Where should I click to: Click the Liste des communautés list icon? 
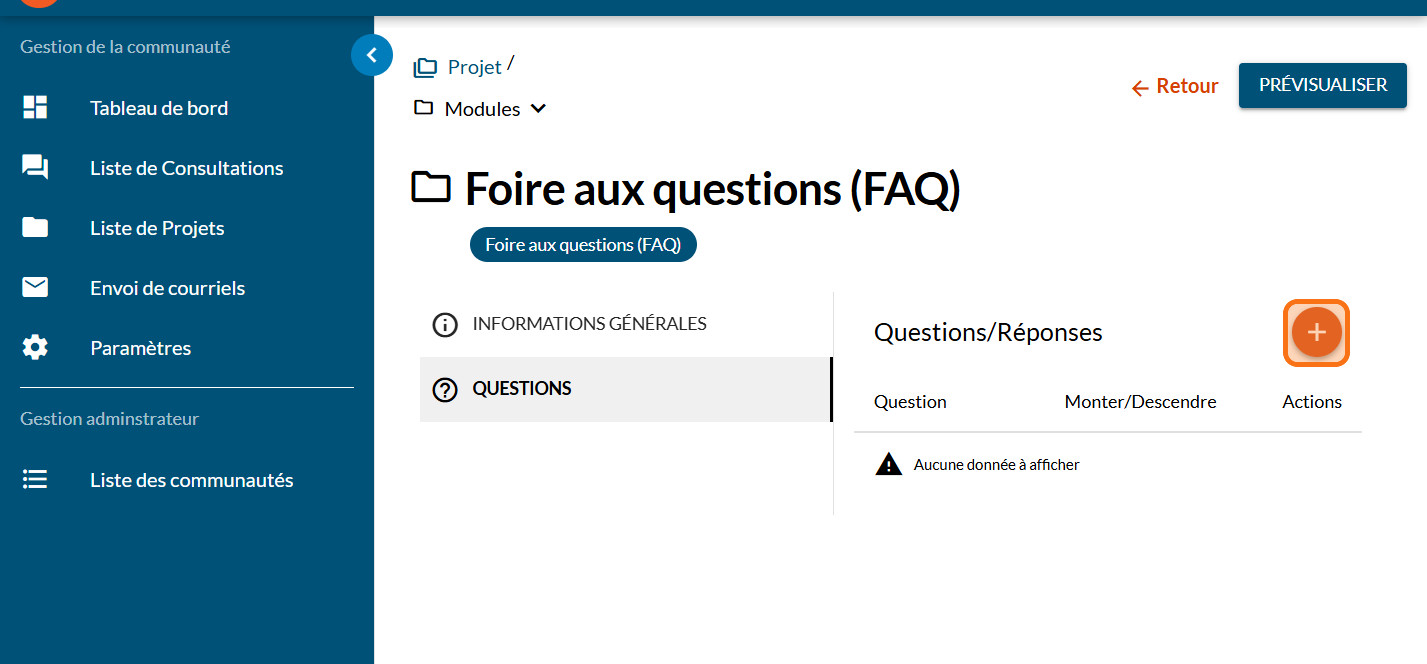pyautogui.click(x=35, y=480)
